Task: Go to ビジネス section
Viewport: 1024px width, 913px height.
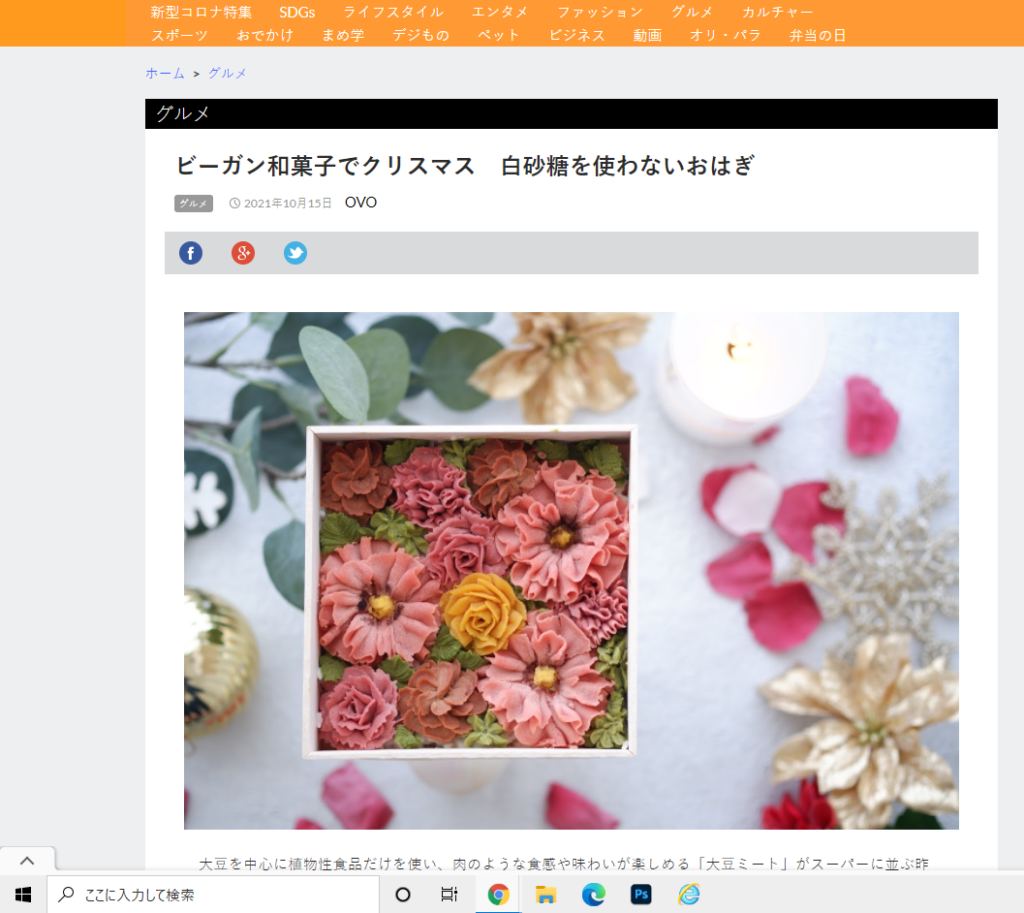Action: point(577,35)
